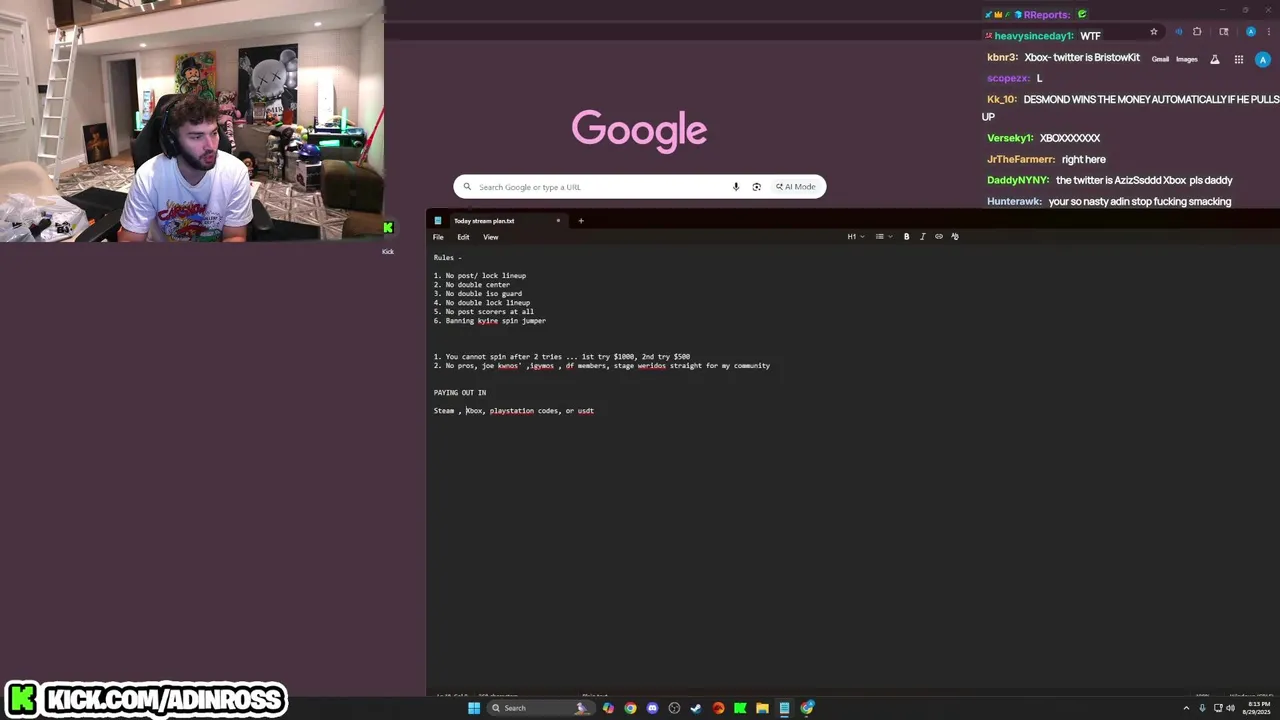1280x720 pixels.
Task: Open Search Labs flask icon
Action: [1215, 59]
